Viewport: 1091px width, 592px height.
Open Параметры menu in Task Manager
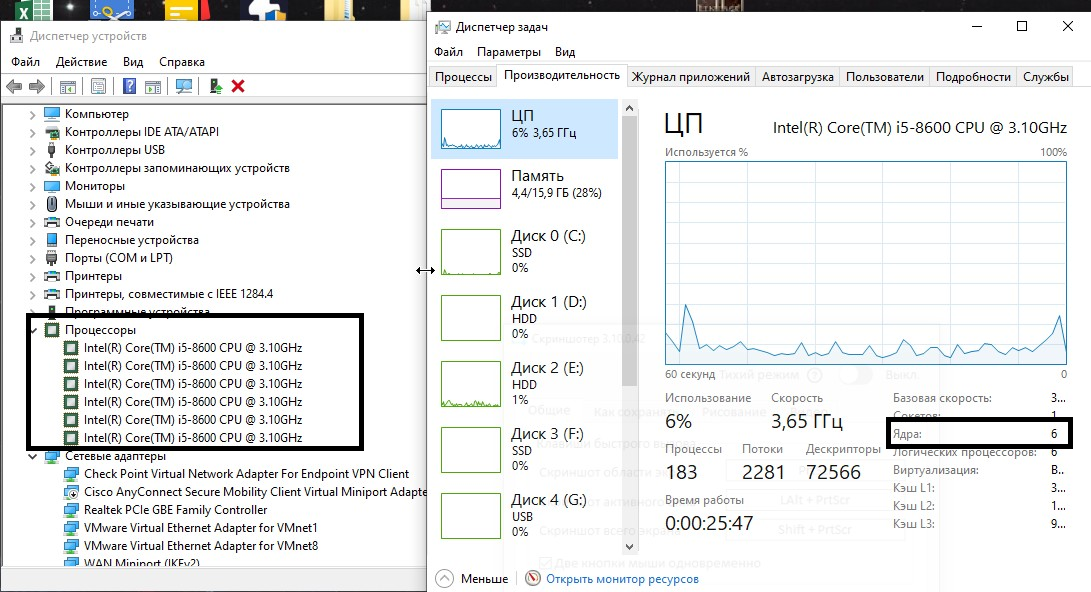point(509,51)
